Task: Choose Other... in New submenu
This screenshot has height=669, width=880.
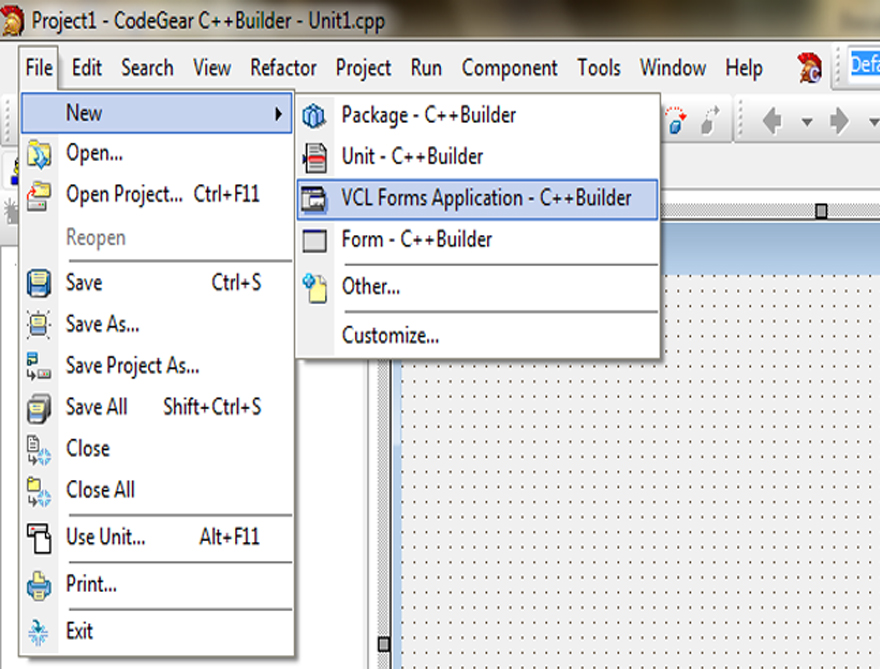Action: click(x=478, y=287)
